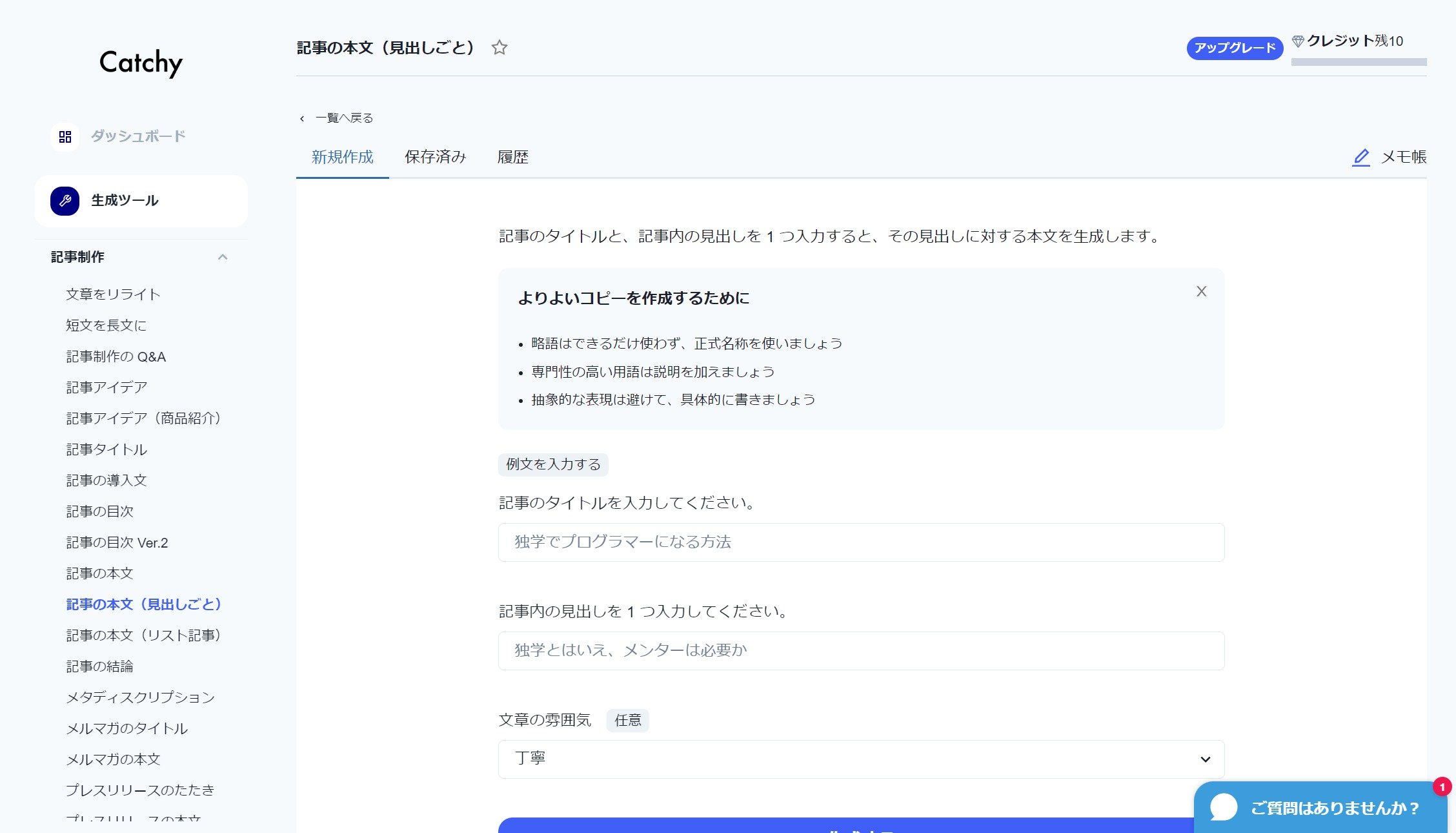Close the copy tips info box
Screen dimensions: 1456x833
tap(1201, 291)
